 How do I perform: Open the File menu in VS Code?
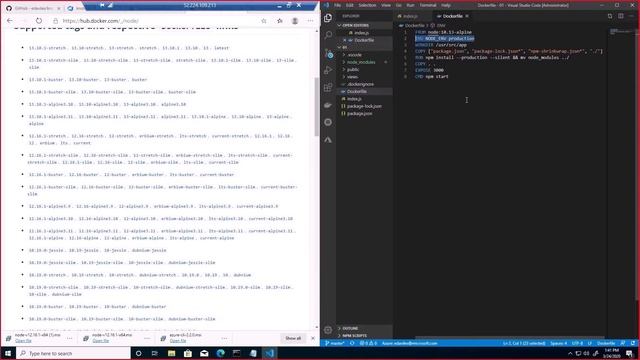click(337, 5)
